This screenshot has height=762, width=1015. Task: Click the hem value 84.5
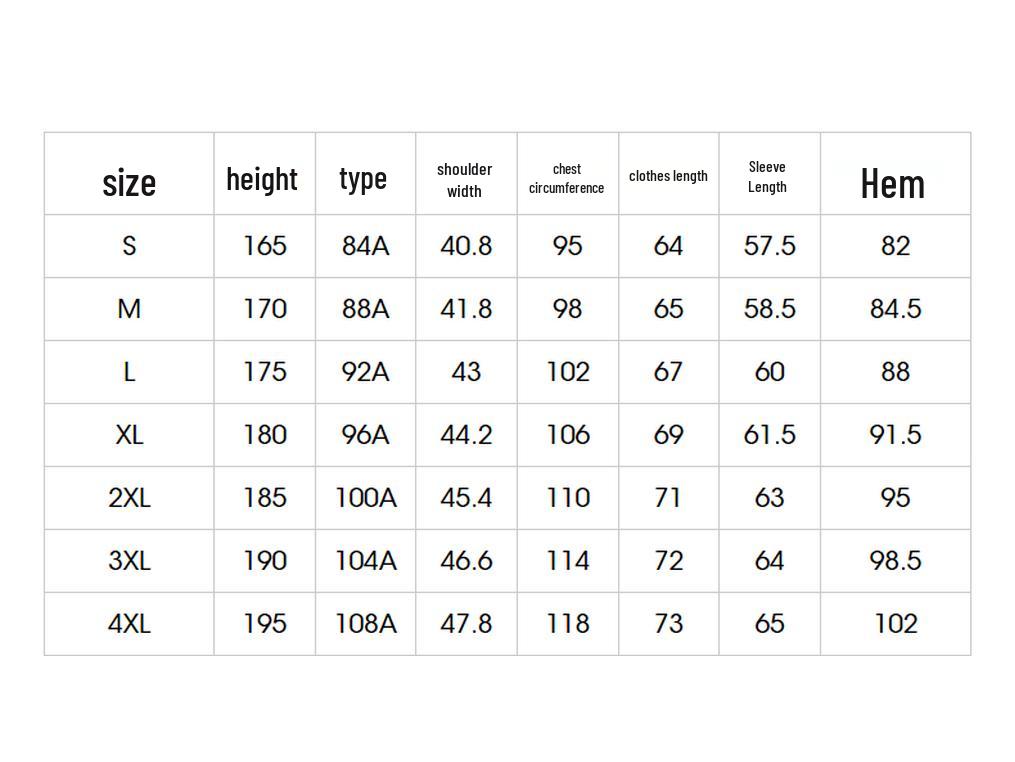click(x=895, y=309)
